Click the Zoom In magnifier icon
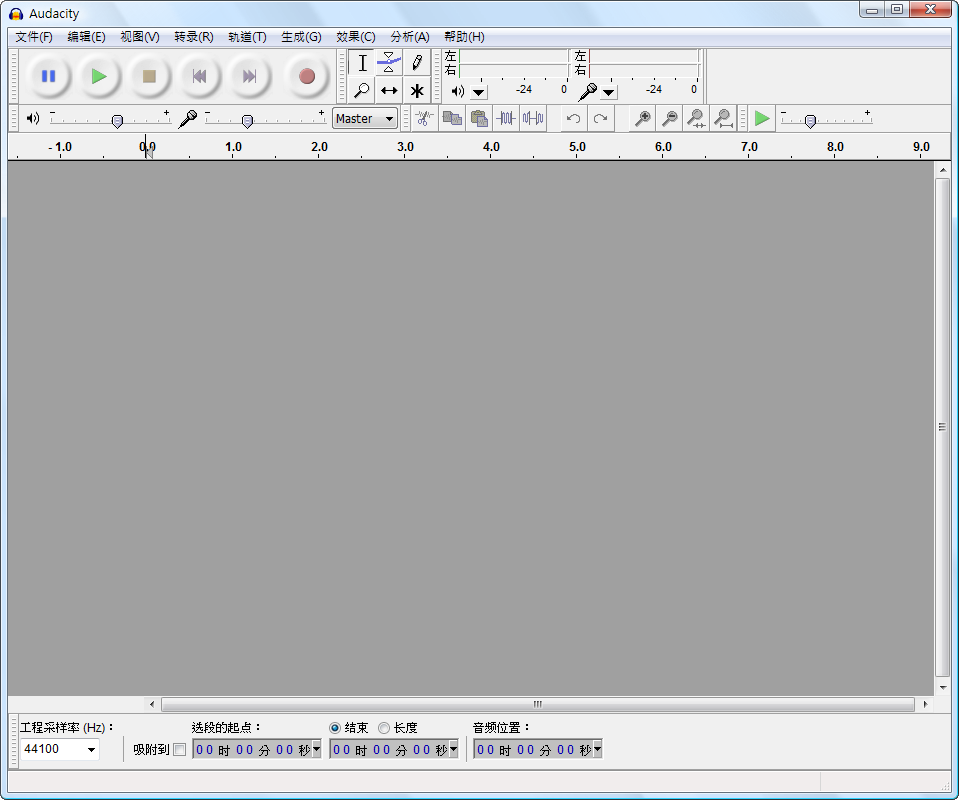The width and height of the screenshot is (959, 800). pos(643,118)
